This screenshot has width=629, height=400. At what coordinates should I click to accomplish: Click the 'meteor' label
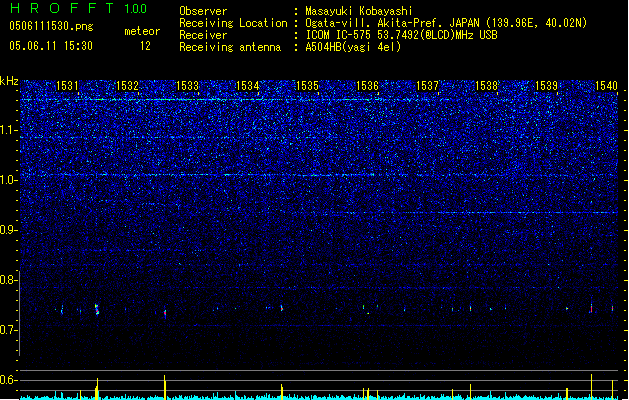[142, 31]
